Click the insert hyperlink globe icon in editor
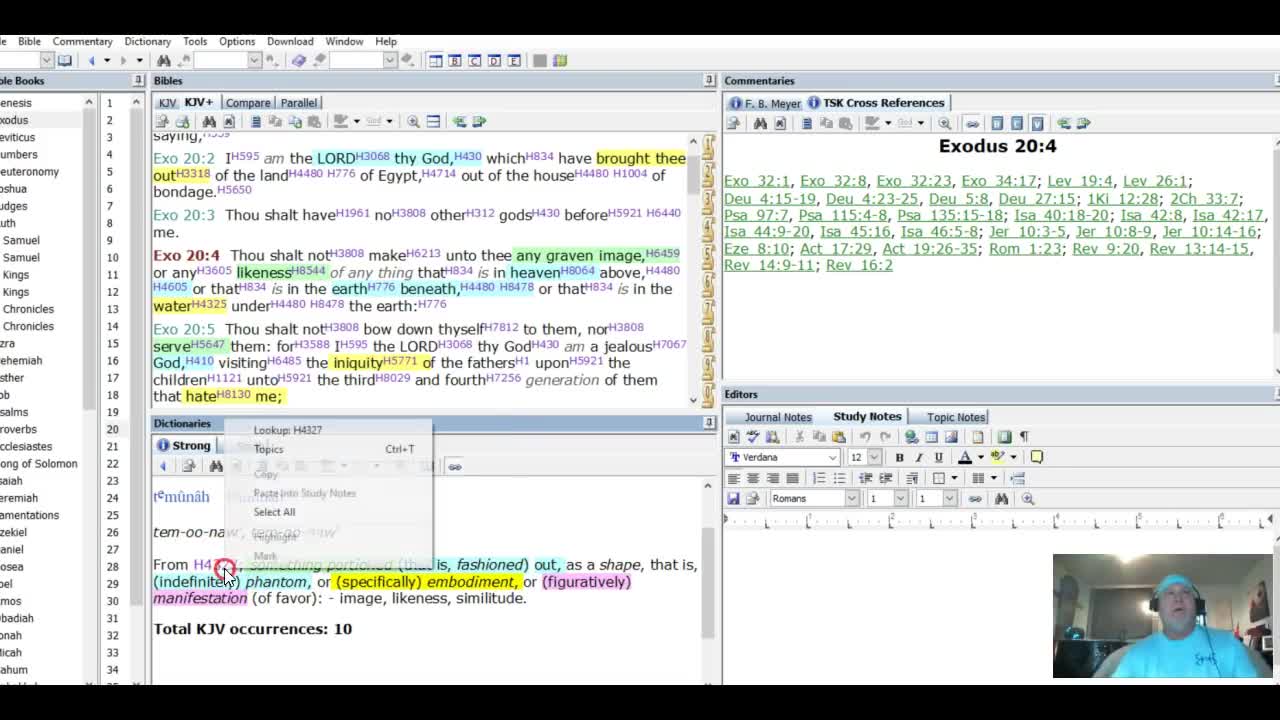The image size is (1280, 720). [911, 437]
